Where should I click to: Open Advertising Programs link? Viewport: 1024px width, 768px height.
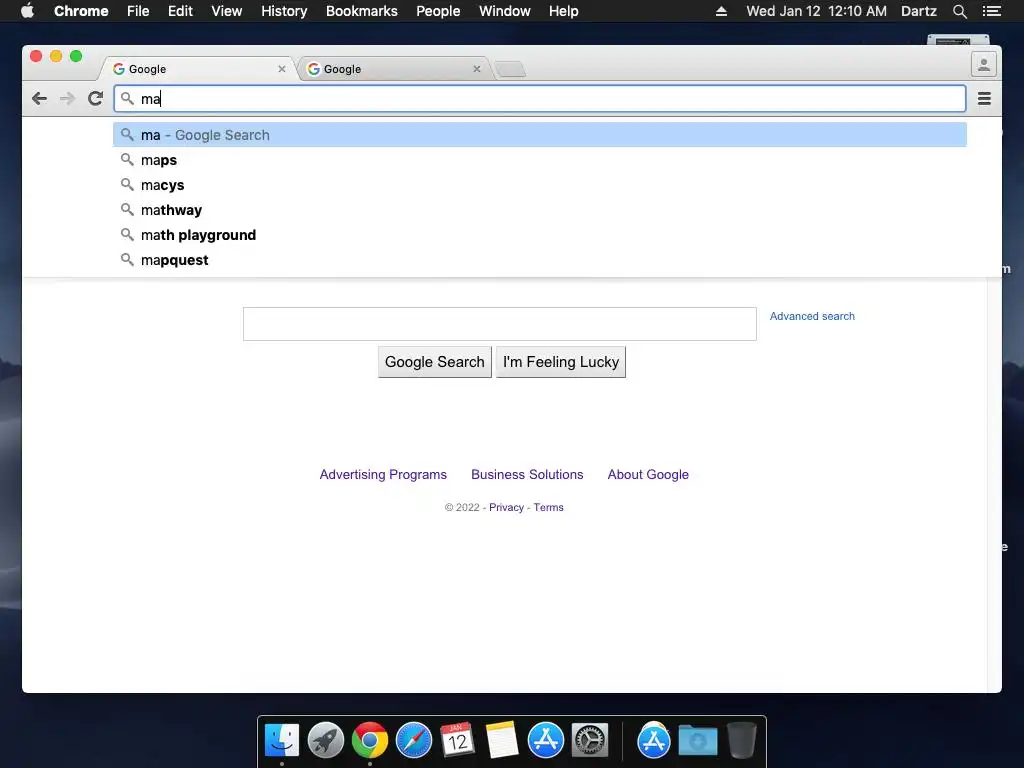(x=383, y=475)
